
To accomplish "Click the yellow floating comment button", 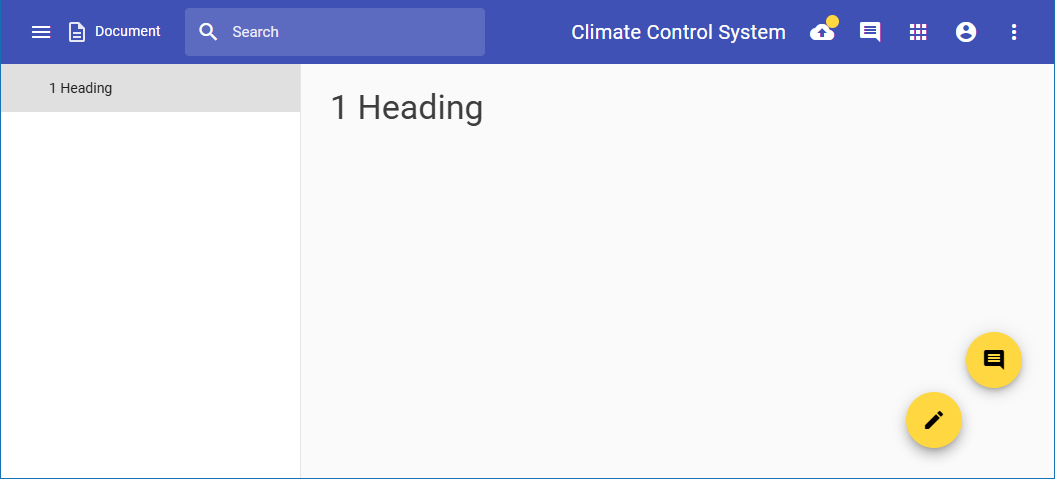I will (993, 360).
